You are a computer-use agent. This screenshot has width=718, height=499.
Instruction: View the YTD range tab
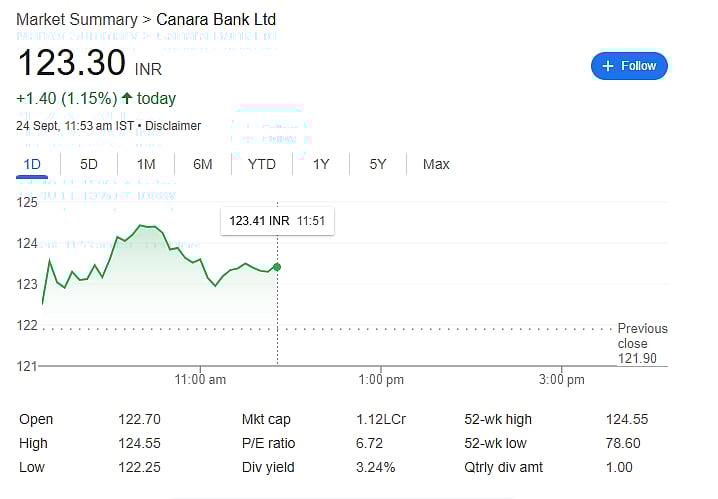tap(262, 164)
